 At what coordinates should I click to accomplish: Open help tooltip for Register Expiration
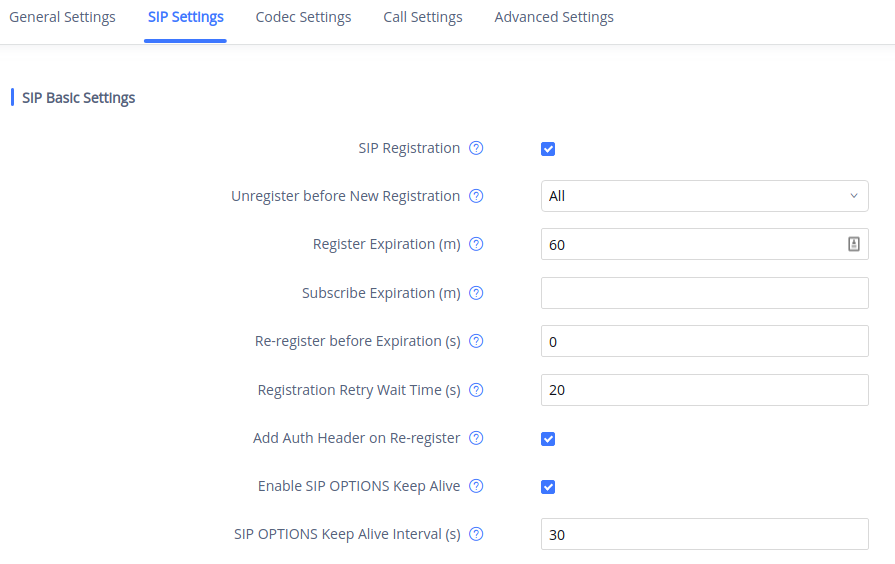[476, 244]
